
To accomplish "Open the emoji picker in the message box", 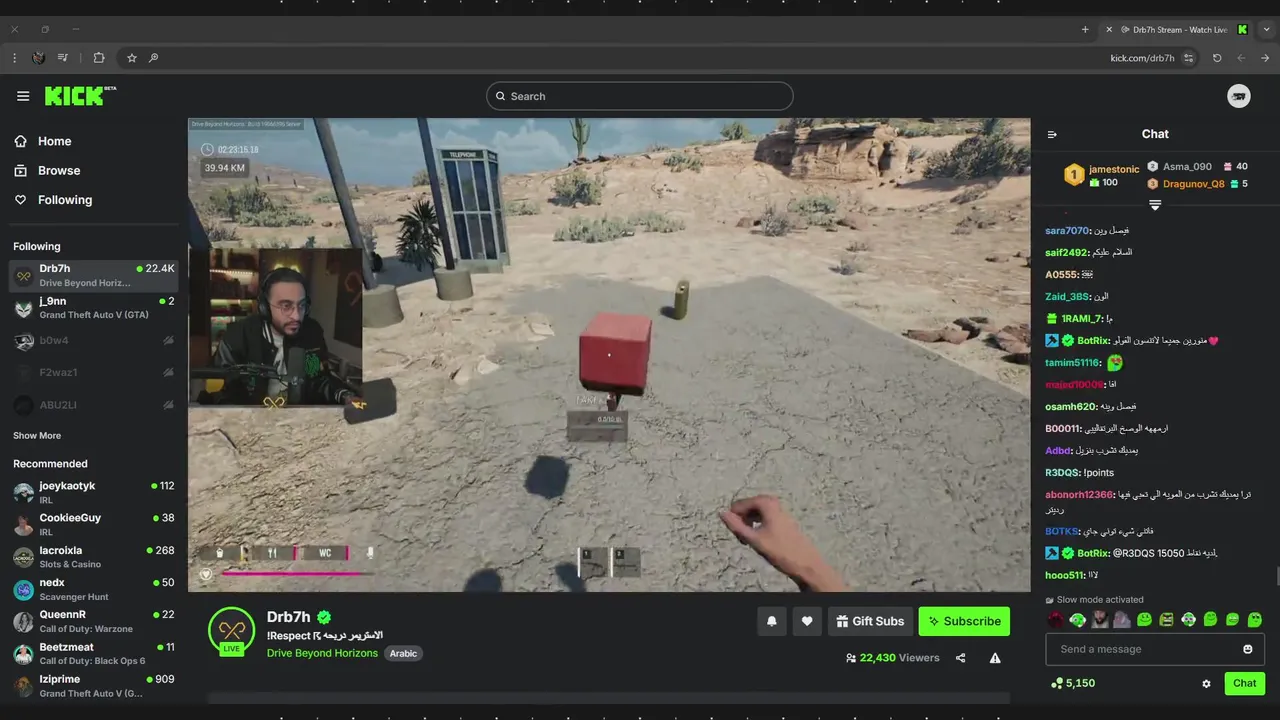I will 1247,649.
